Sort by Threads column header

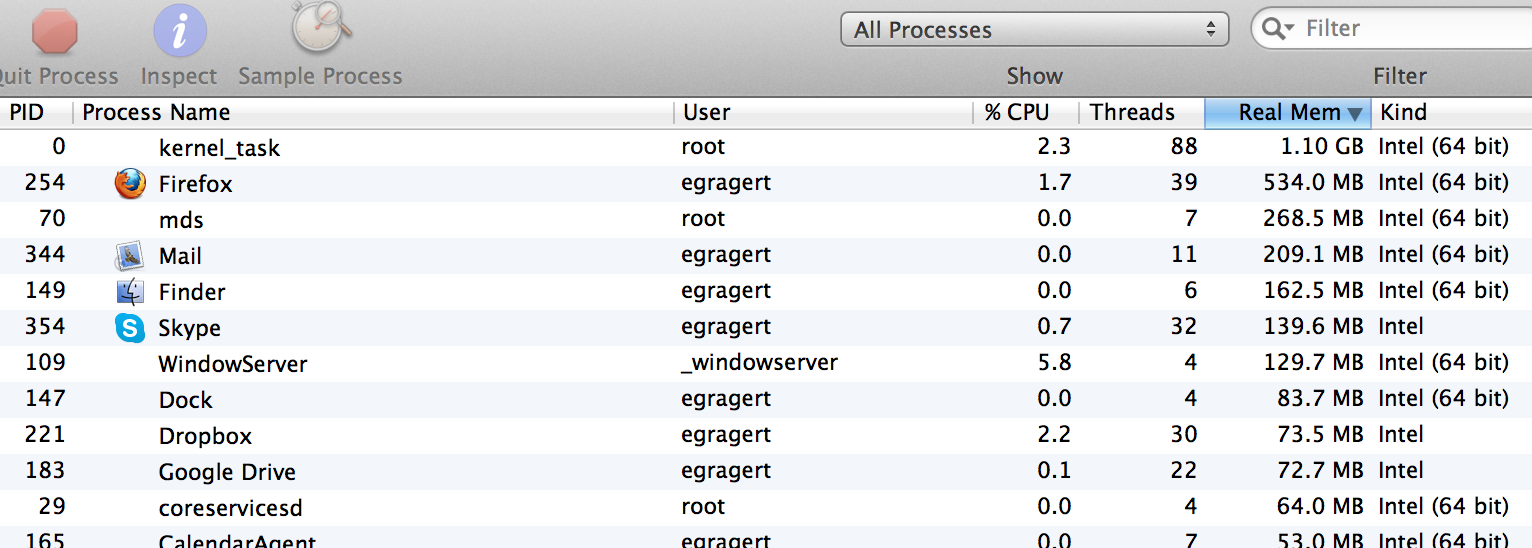pyautogui.click(x=1142, y=112)
